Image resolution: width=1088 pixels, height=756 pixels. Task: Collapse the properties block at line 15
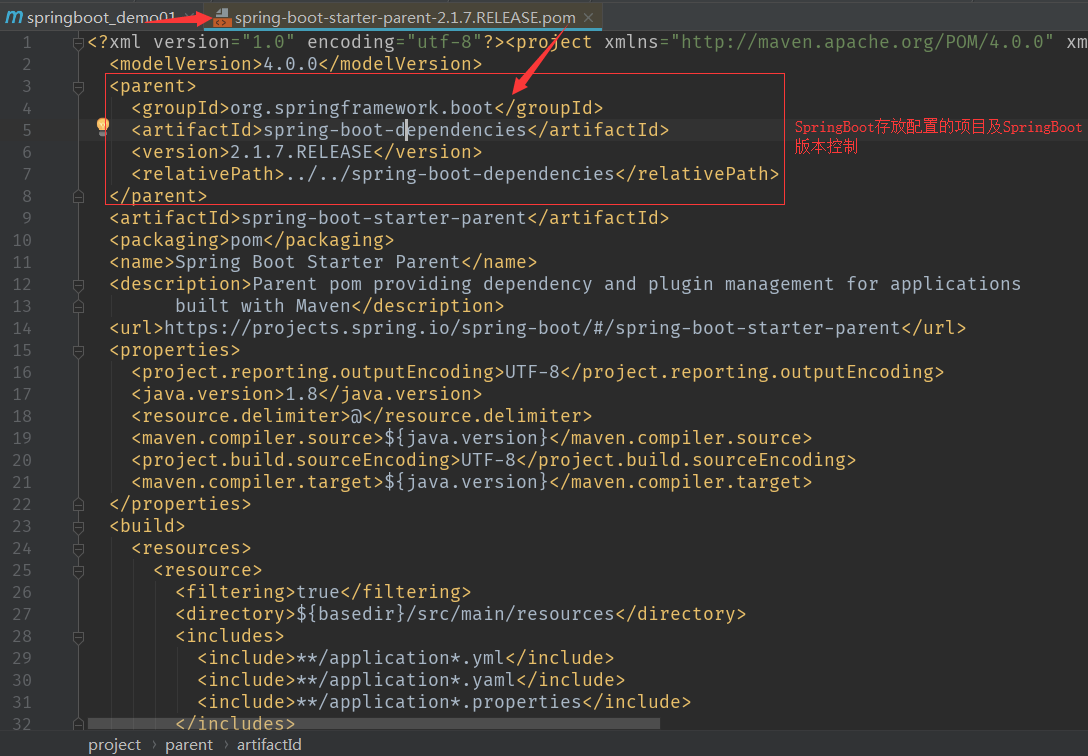(x=78, y=351)
